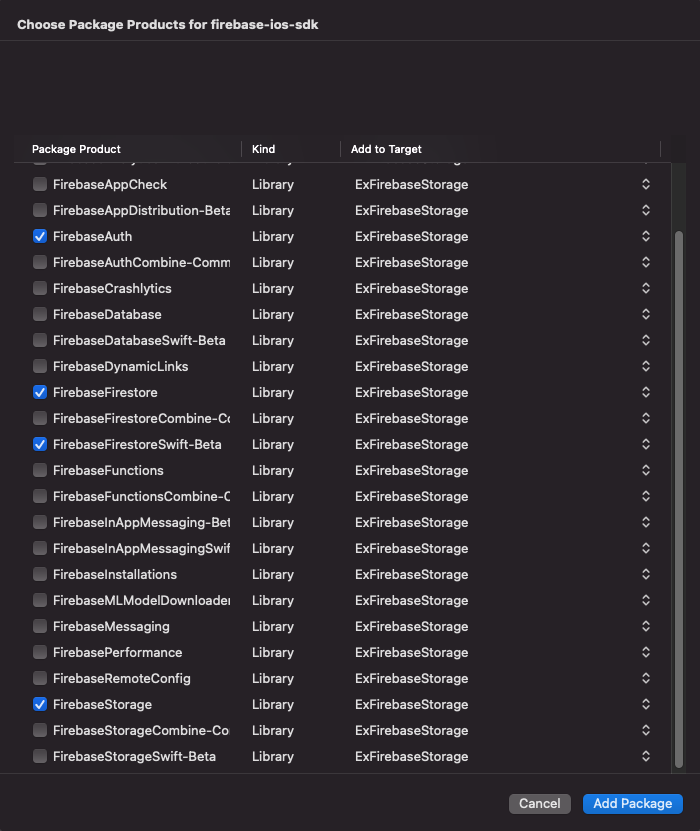The width and height of the screenshot is (700, 831).
Task: Tick the FirebaseMessaging checkbox
Action: tap(40, 625)
